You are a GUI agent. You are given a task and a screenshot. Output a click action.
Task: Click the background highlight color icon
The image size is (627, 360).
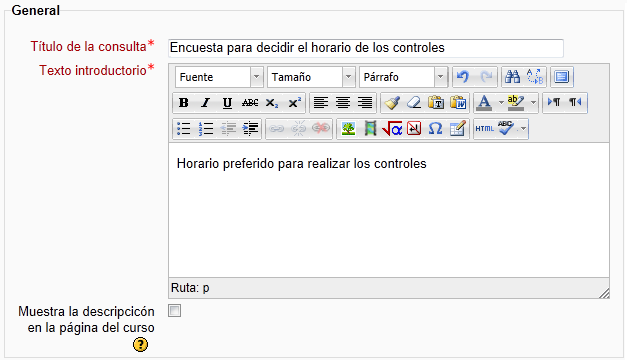point(515,103)
